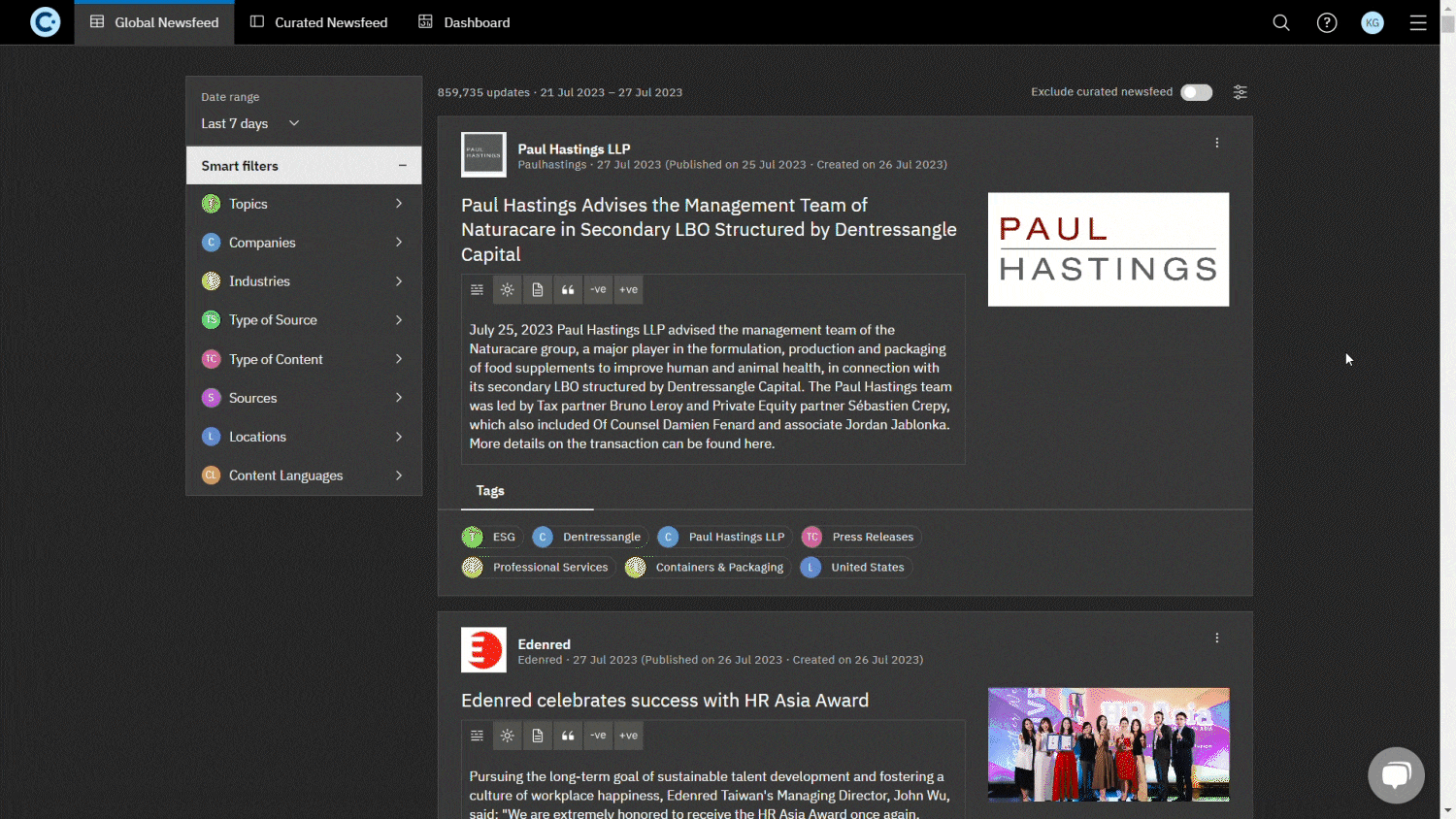The width and height of the screenshot is (1456, 819).
Task: Click Paul Hastings source logo avatar
Action: point(483,154)
